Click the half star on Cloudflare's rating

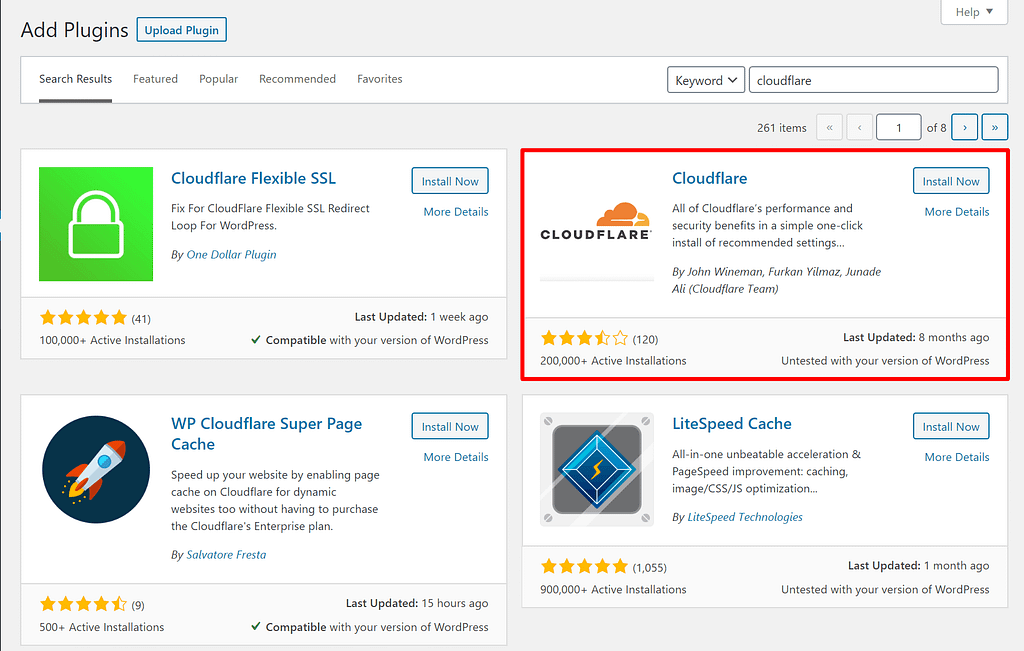[x=603, y=338]
